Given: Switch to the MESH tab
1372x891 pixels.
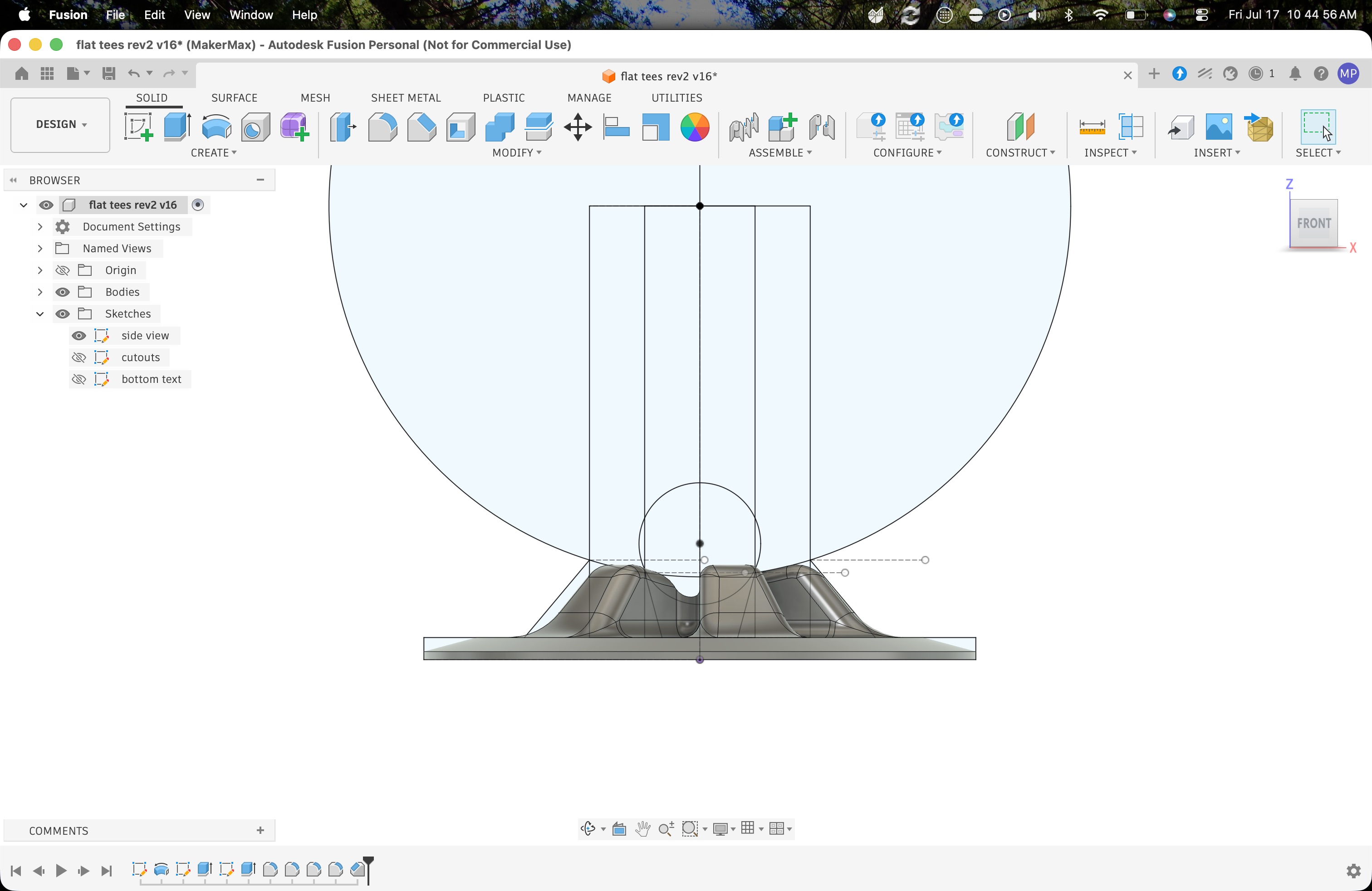Looking at the screenshot, I should [x=315, y=98].
